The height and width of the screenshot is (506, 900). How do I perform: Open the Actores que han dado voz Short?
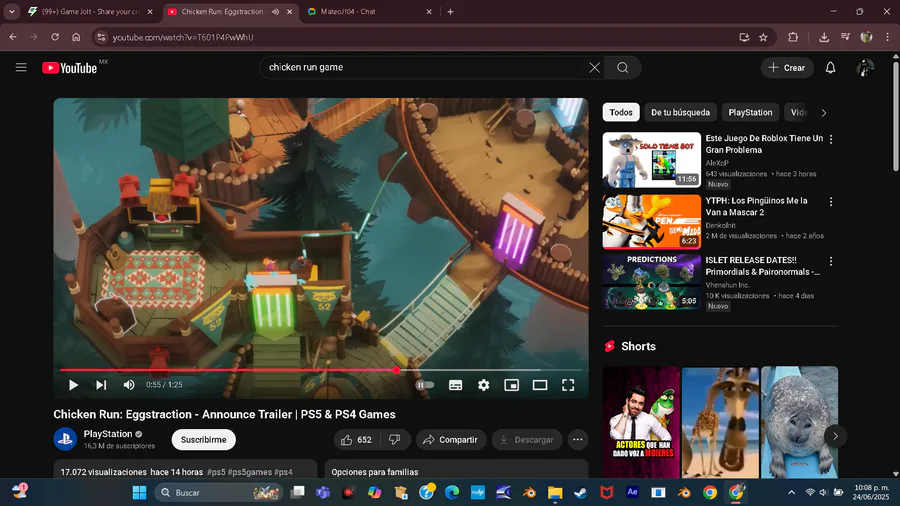(x=641, y=422)
